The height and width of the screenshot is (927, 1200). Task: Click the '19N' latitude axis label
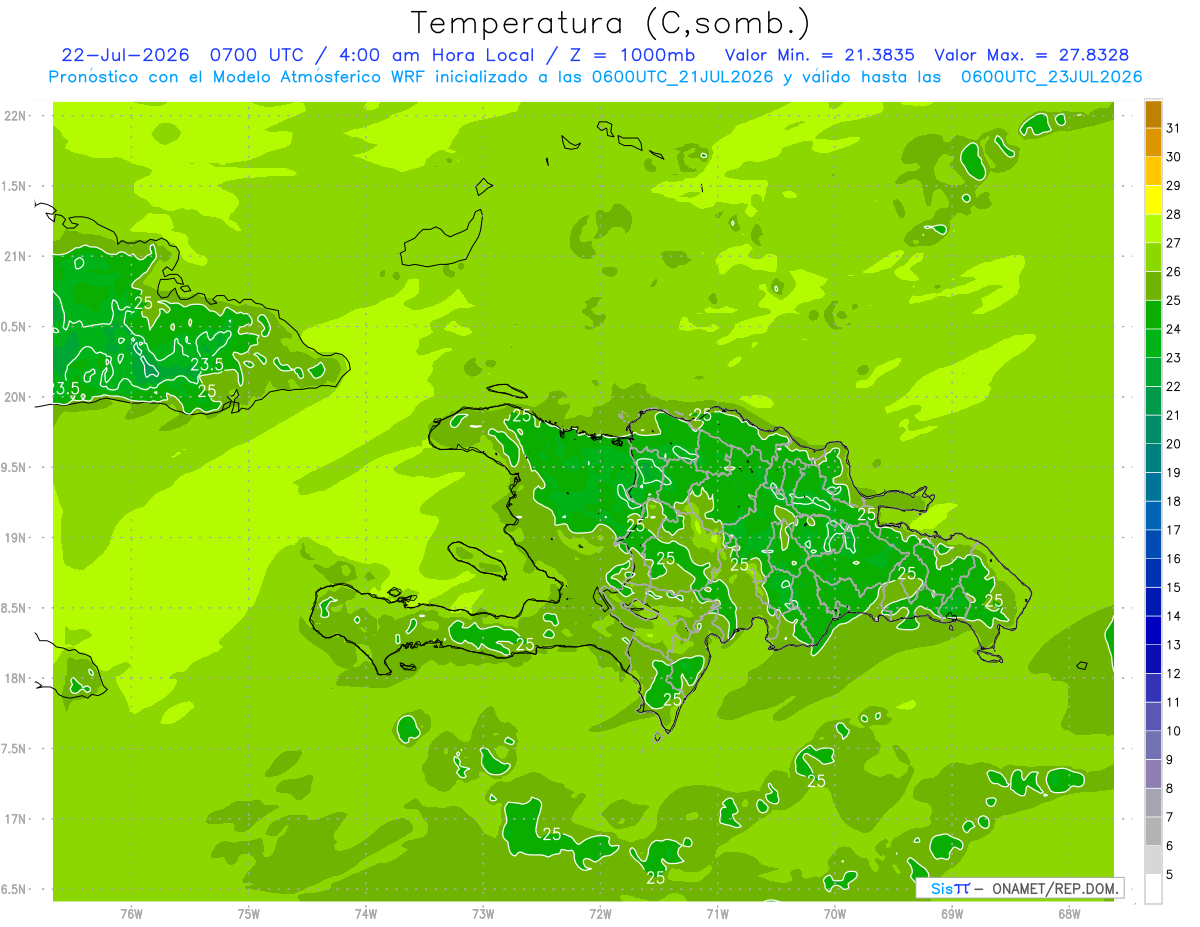15,538
